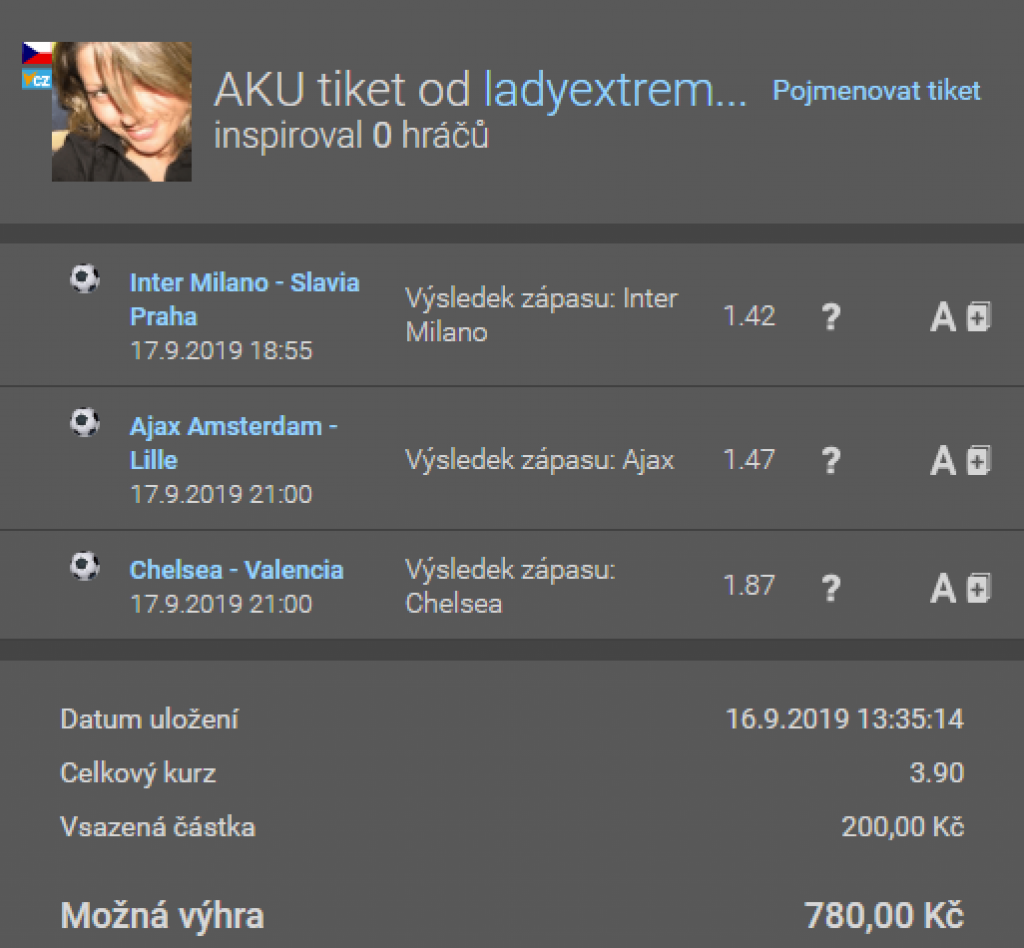Open the Chelsea - Valencia match link

[x=236, y=570]
